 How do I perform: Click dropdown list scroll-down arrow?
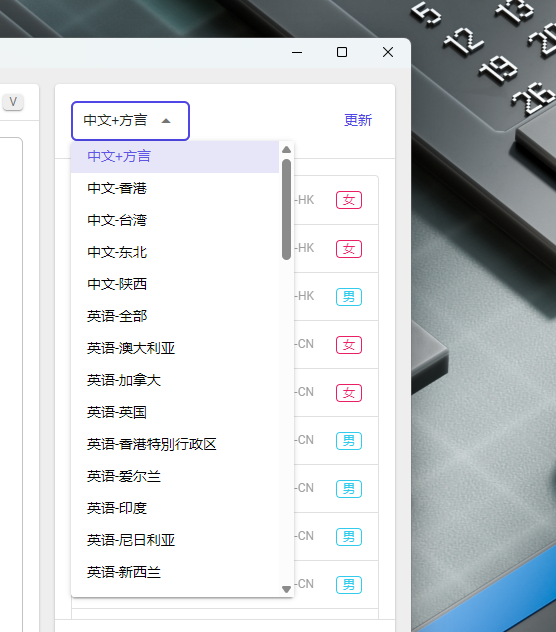point(287,589)
